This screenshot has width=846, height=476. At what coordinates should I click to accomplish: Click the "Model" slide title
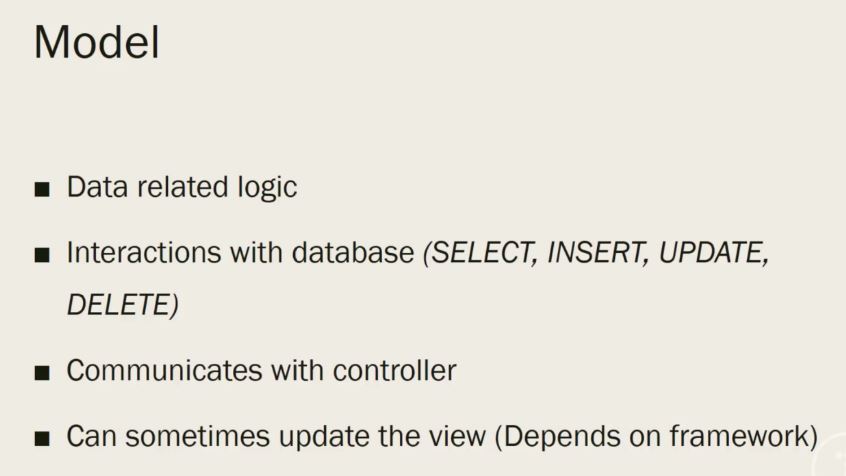(96, 42)
